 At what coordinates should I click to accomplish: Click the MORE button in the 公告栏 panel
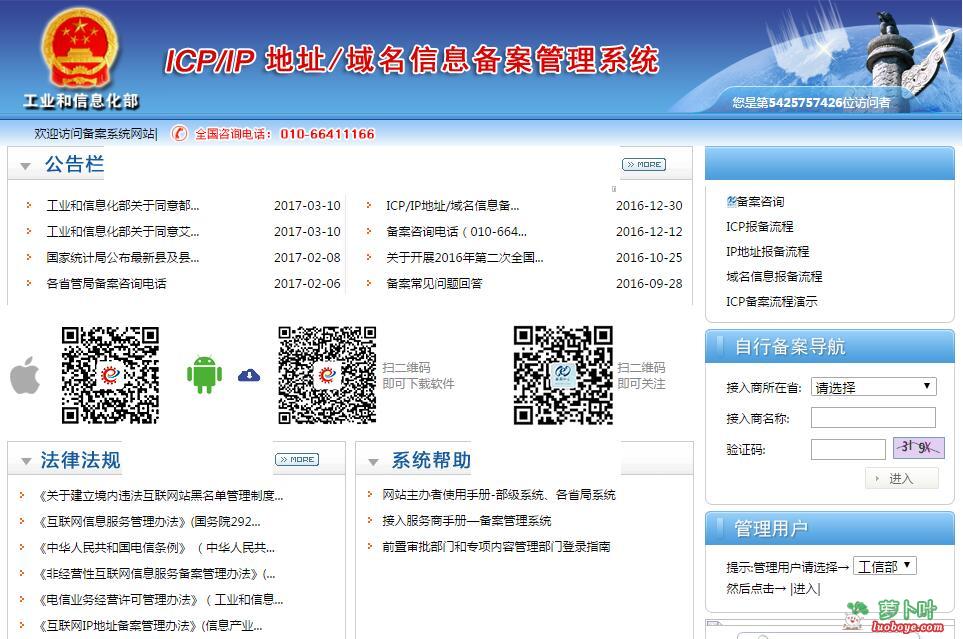click(x=644, y=164)
